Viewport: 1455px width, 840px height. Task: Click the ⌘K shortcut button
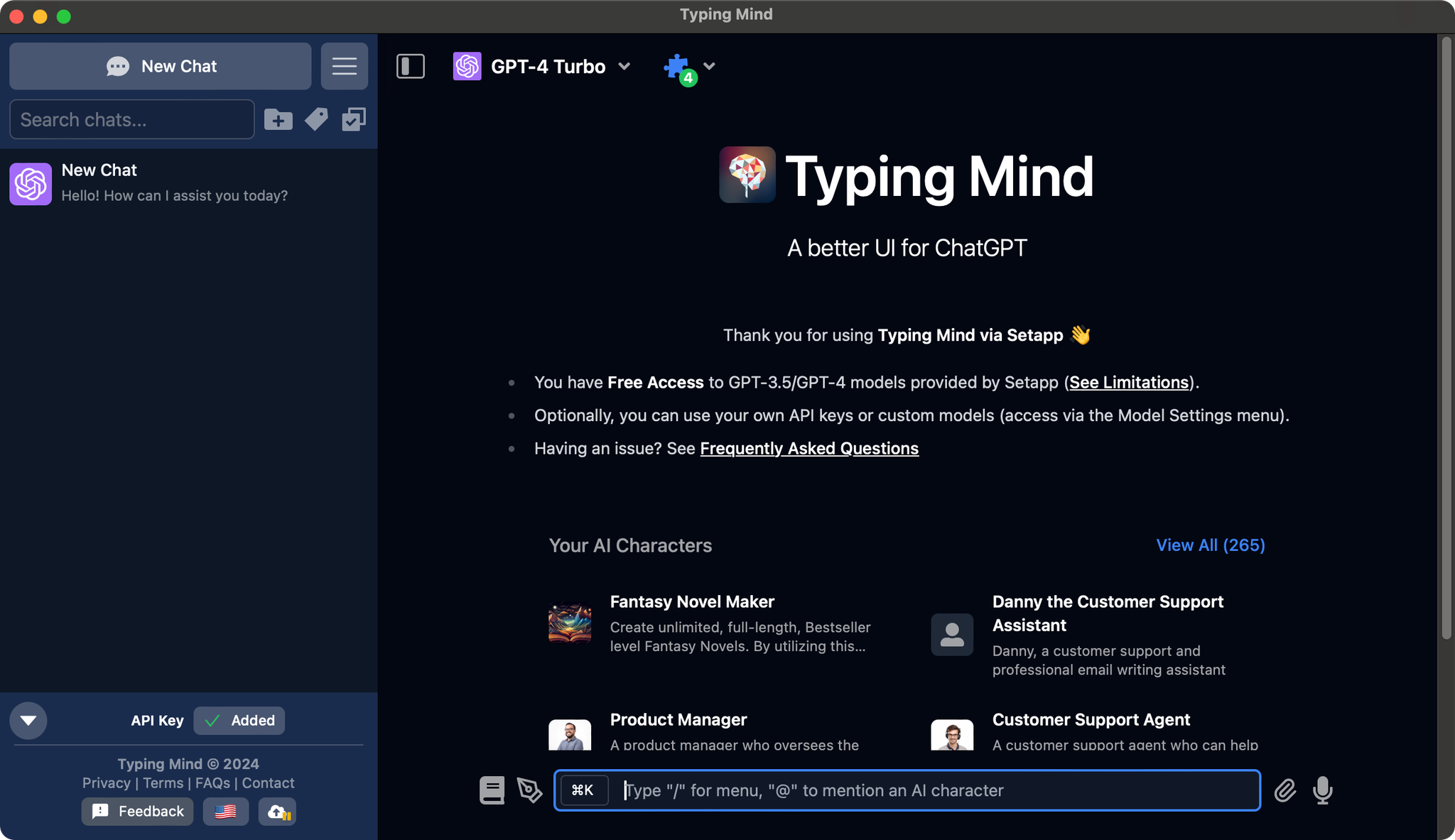[583, 790]
